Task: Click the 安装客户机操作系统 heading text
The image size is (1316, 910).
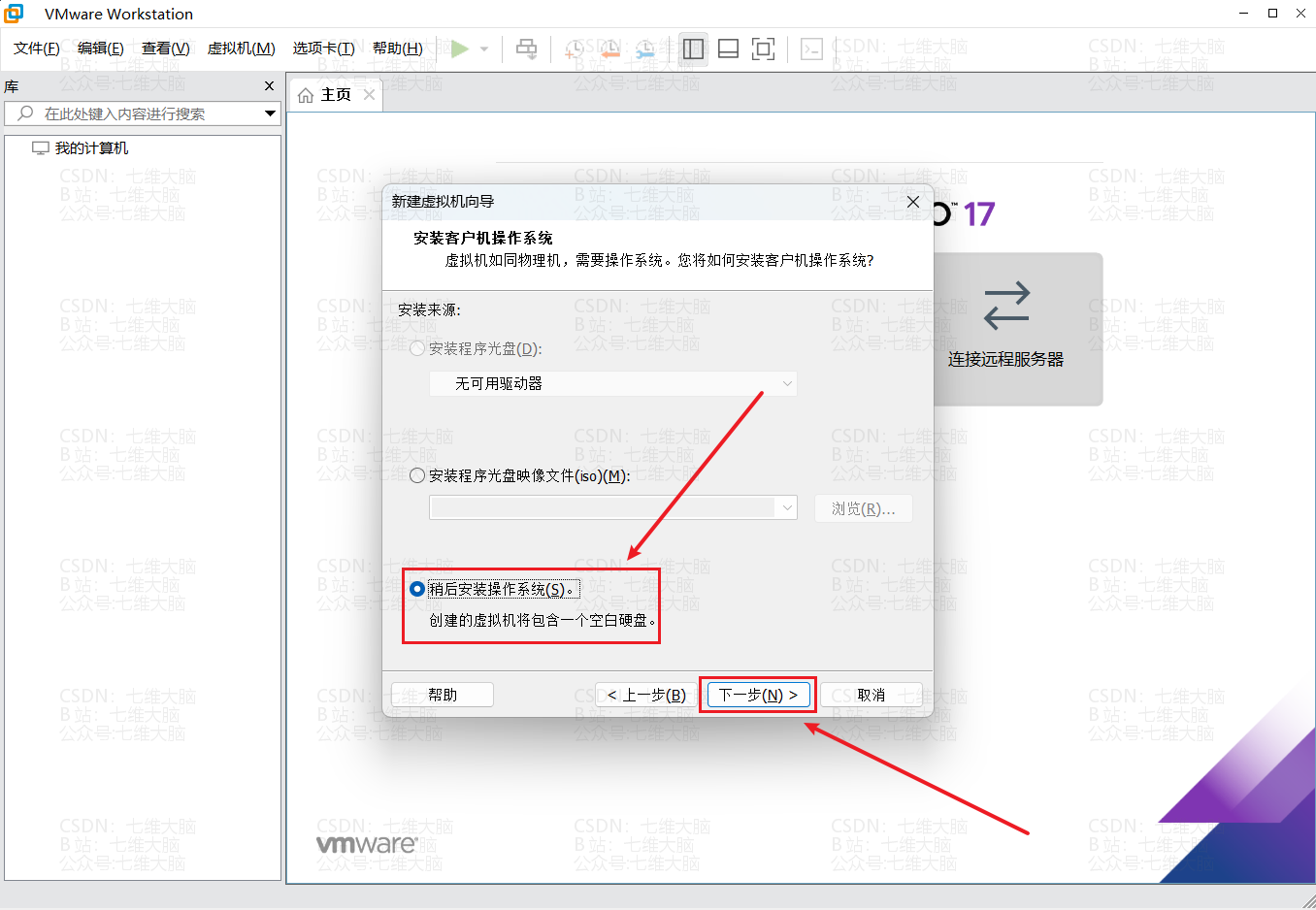Action: [483, 238]
